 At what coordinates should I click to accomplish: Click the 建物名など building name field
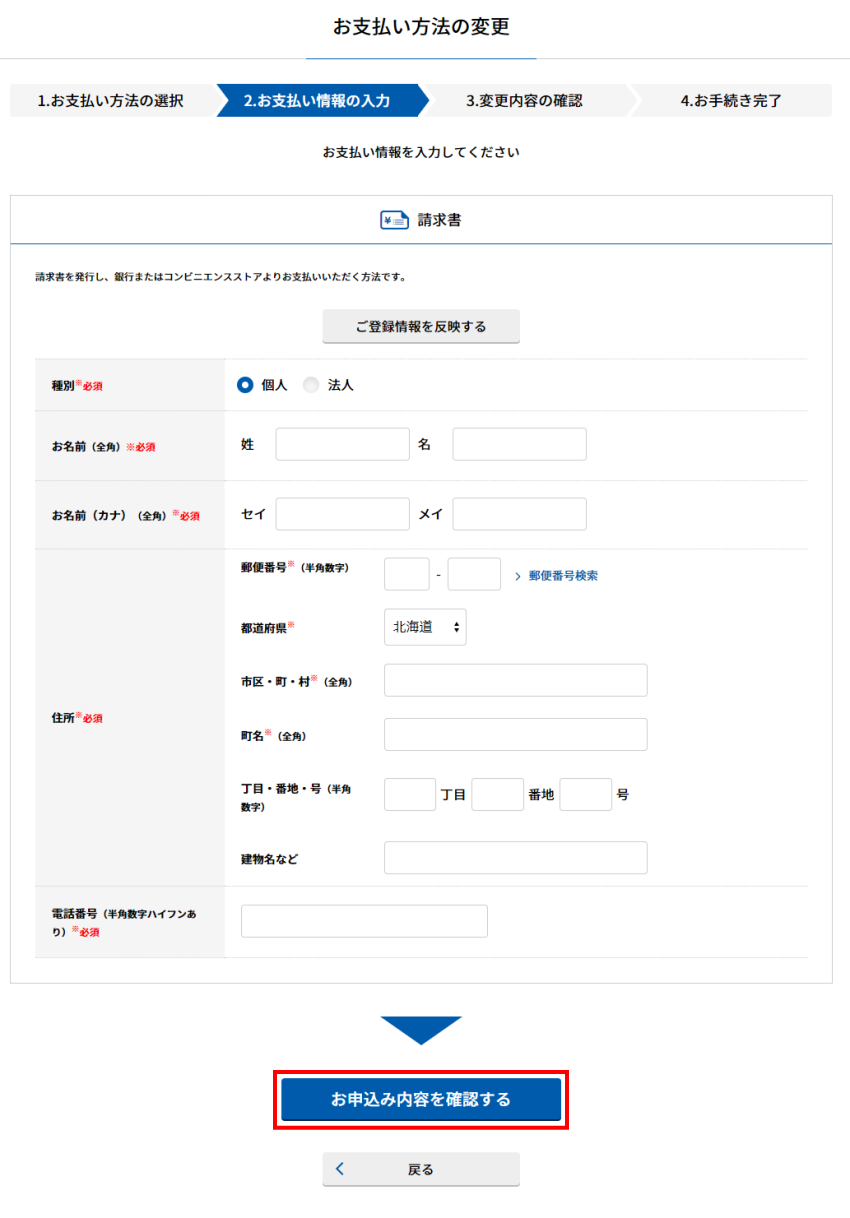point(515,858)
